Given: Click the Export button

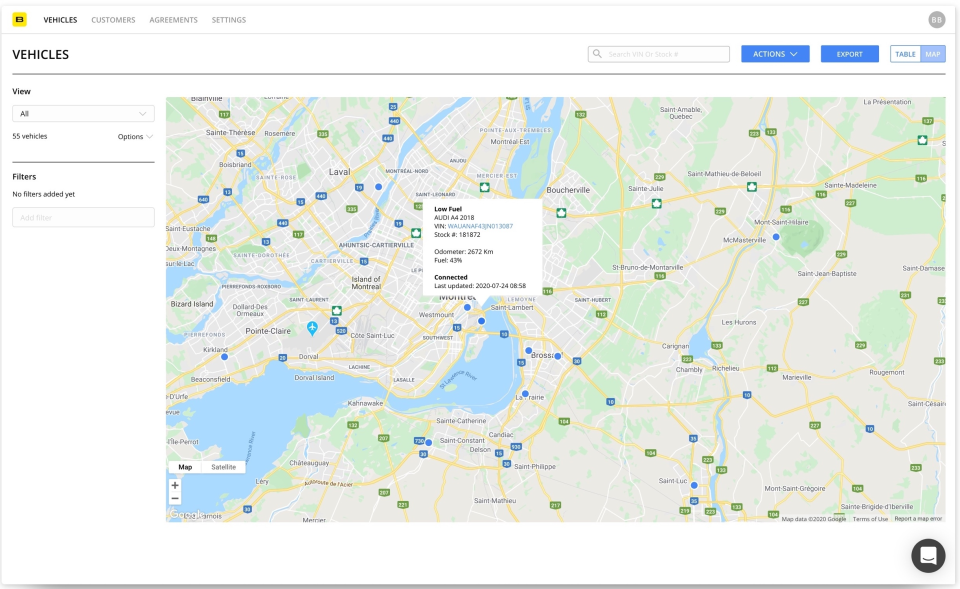Looking at the screenshot, I should pyautogui.click(x=849, y=54).
